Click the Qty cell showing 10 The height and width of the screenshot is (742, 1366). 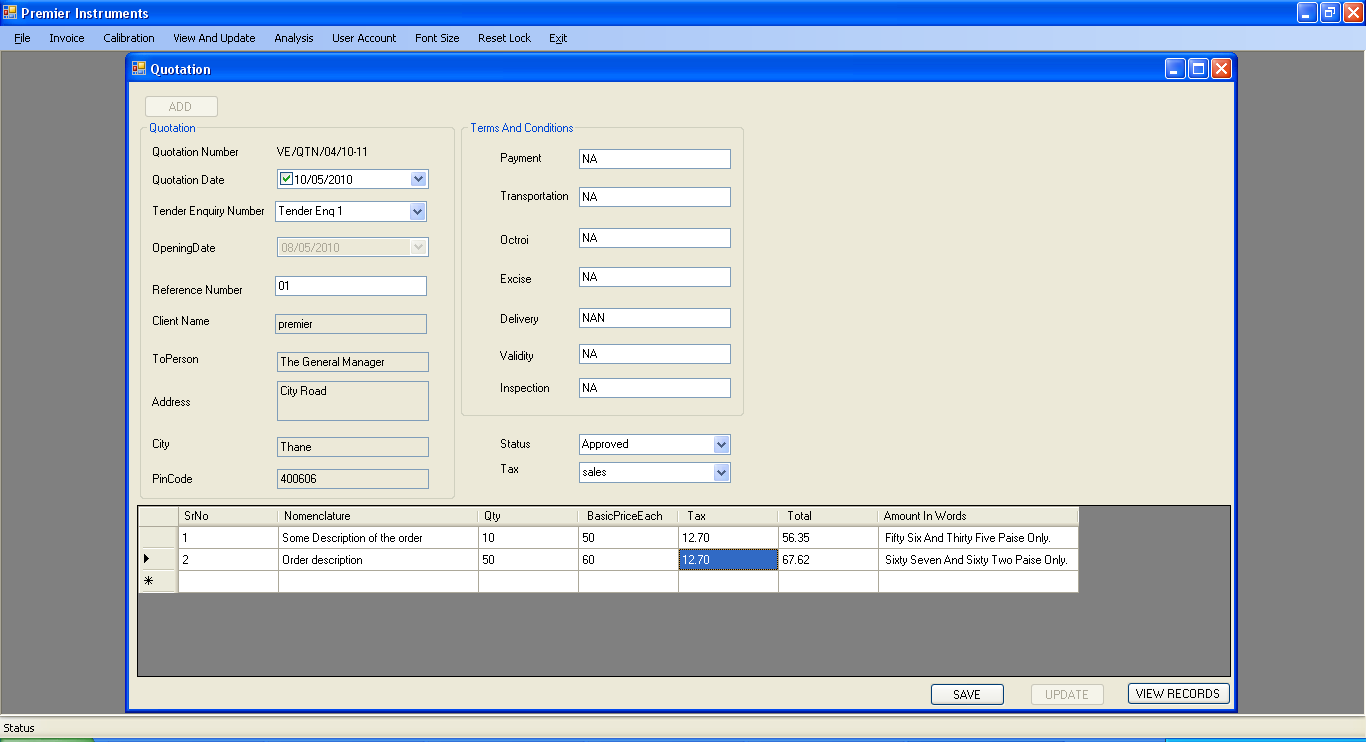point(528,538)
